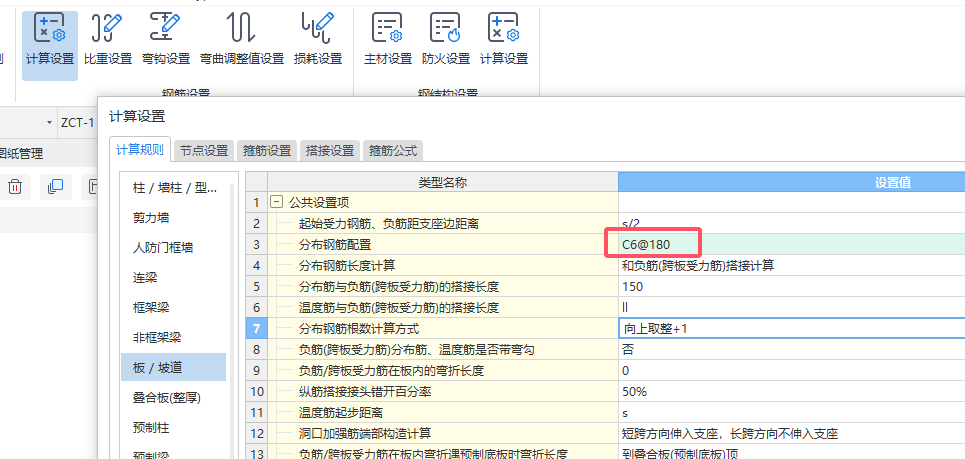
Task: Open 弯曲调整值设置 tool
Action: pos(242,41)
